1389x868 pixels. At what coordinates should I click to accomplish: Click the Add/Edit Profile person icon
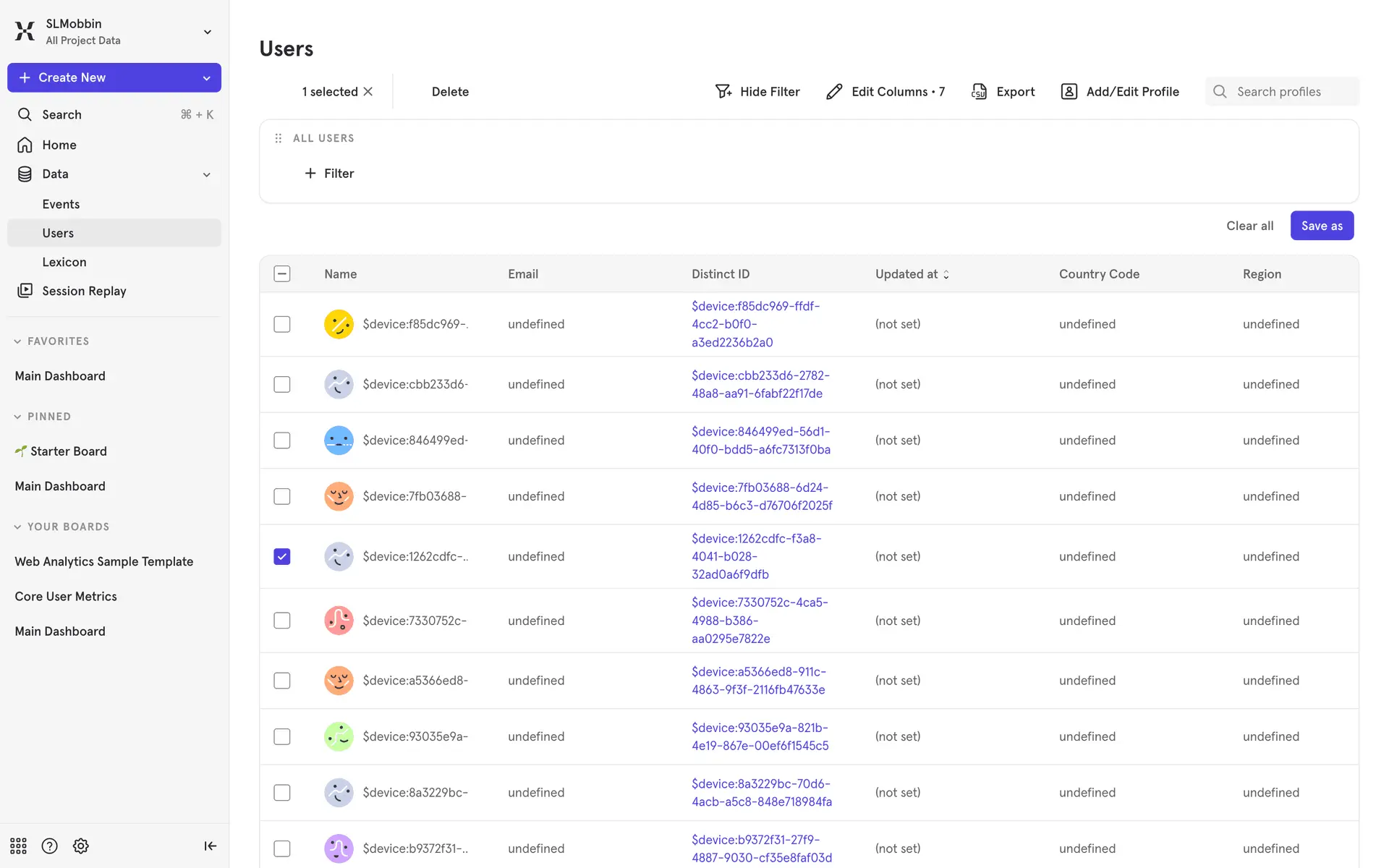[1069, 91]
